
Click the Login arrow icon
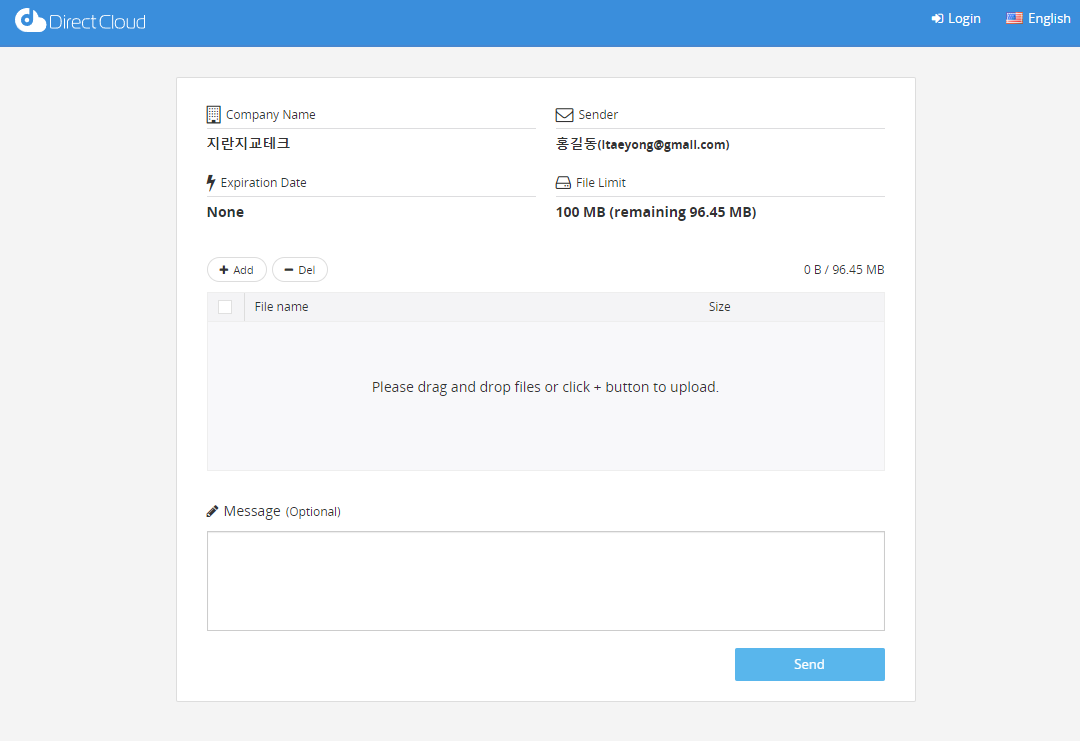(x=937, y=19)
